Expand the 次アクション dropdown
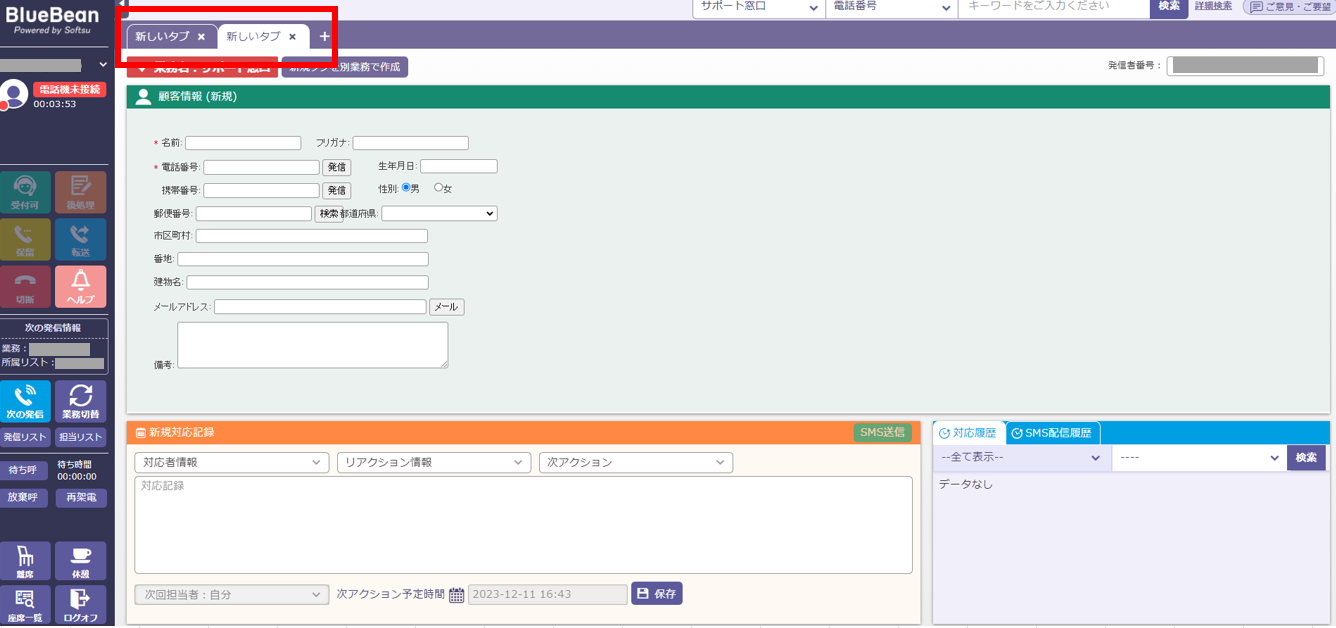Image resolution: width=1336 pixels, height=628 pixels. pyautogui.click(x=635, y=463)
